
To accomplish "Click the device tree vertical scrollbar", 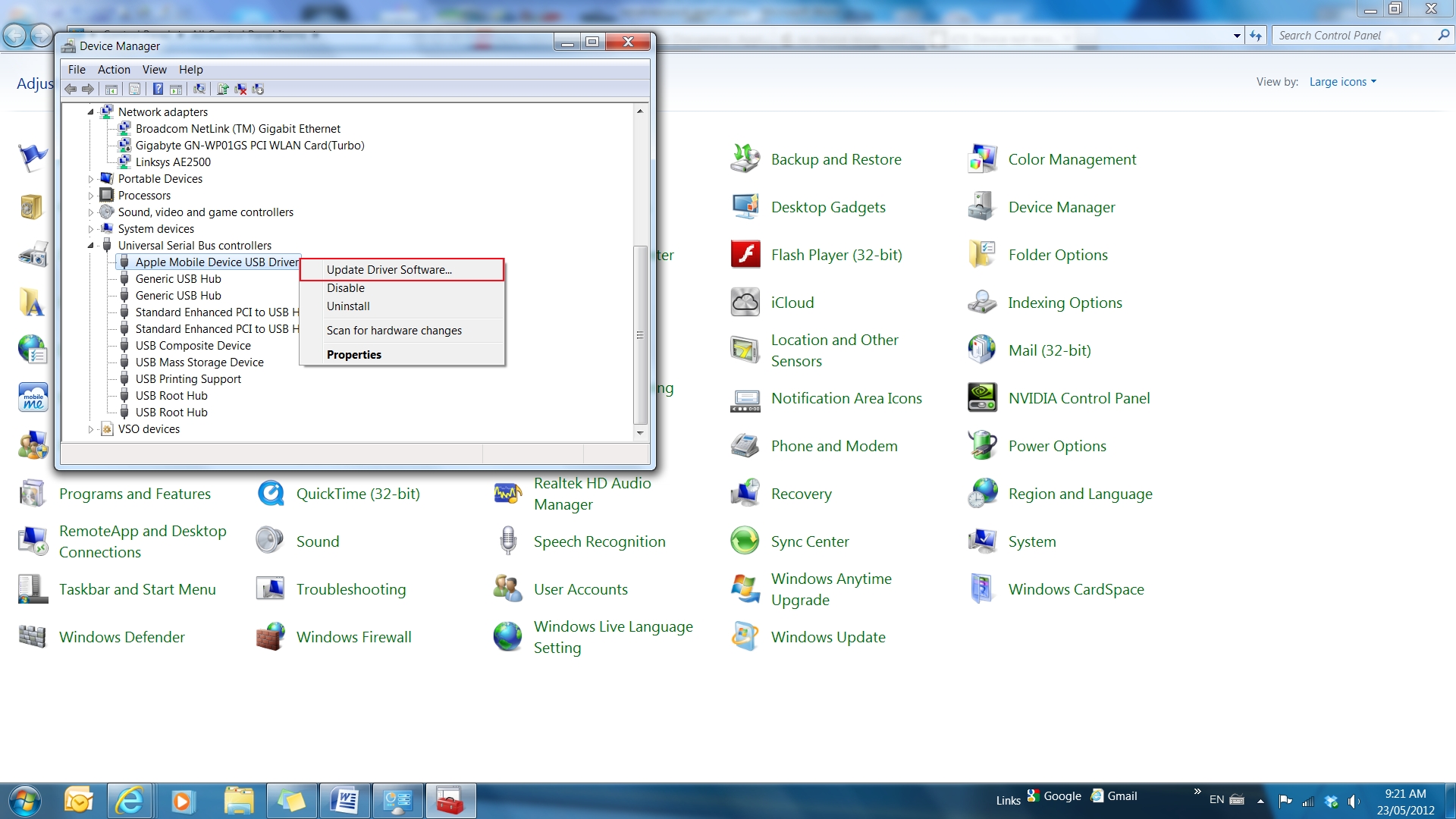I will coord(640,334).
